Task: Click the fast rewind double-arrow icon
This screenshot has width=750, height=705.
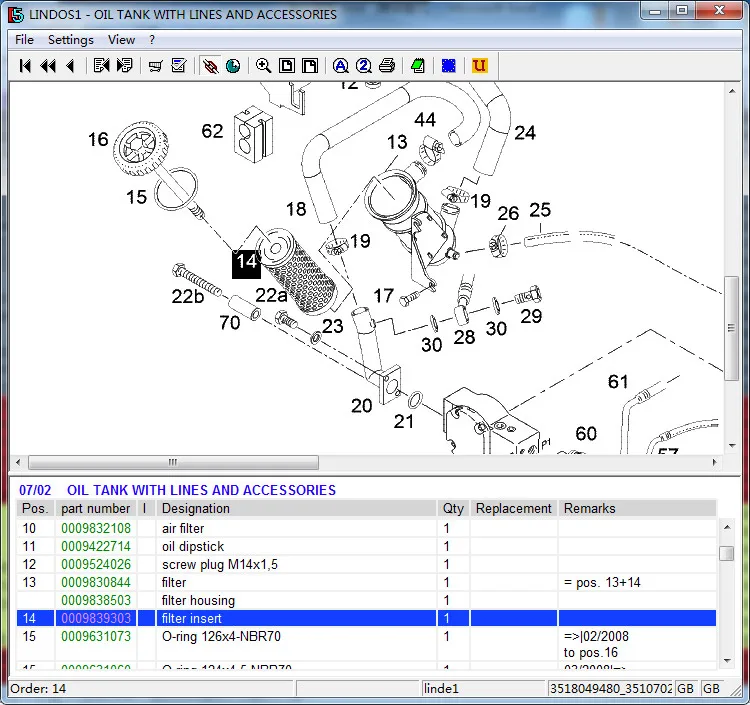Action: click(47, 66)
